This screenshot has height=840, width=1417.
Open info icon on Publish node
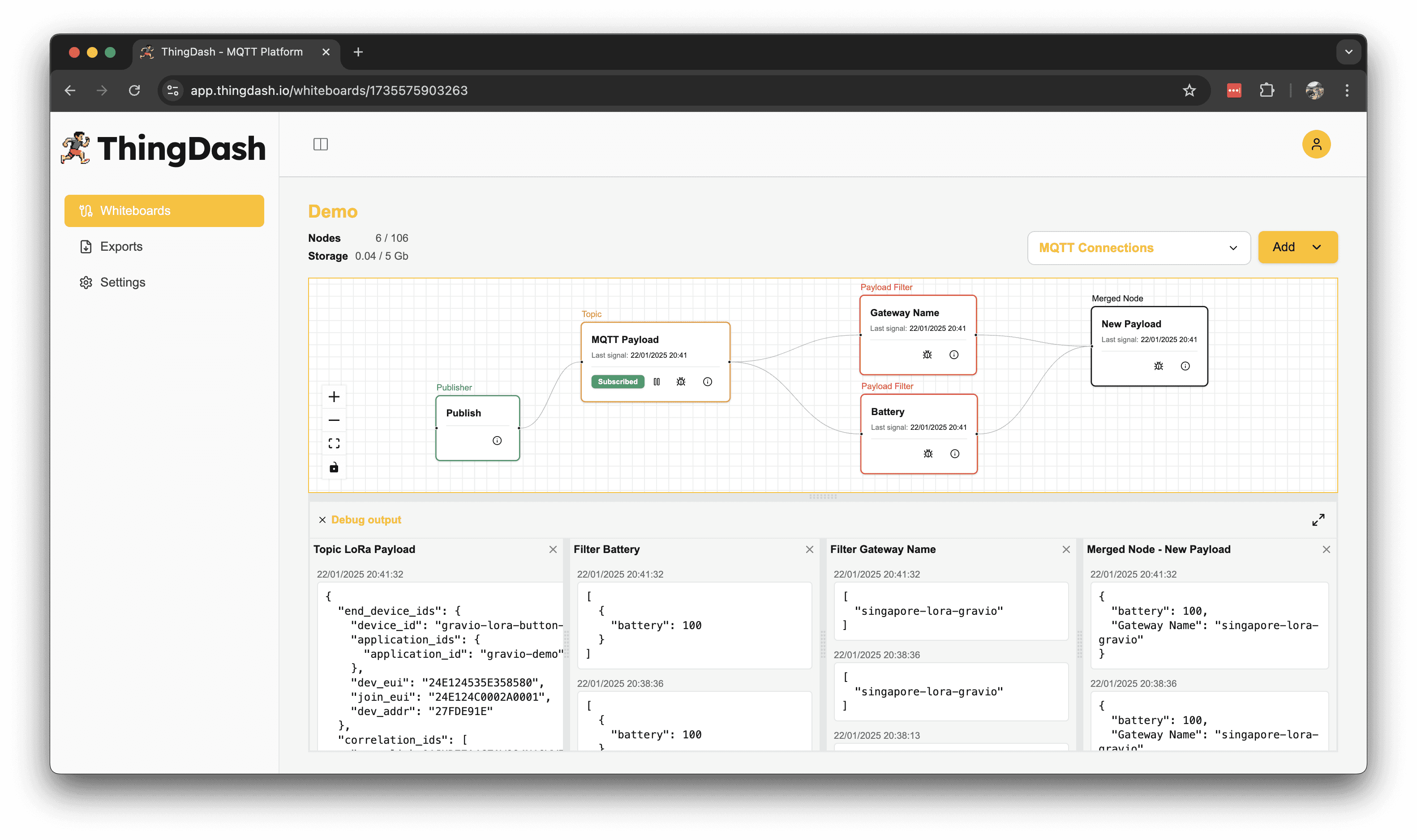(497, 441)
